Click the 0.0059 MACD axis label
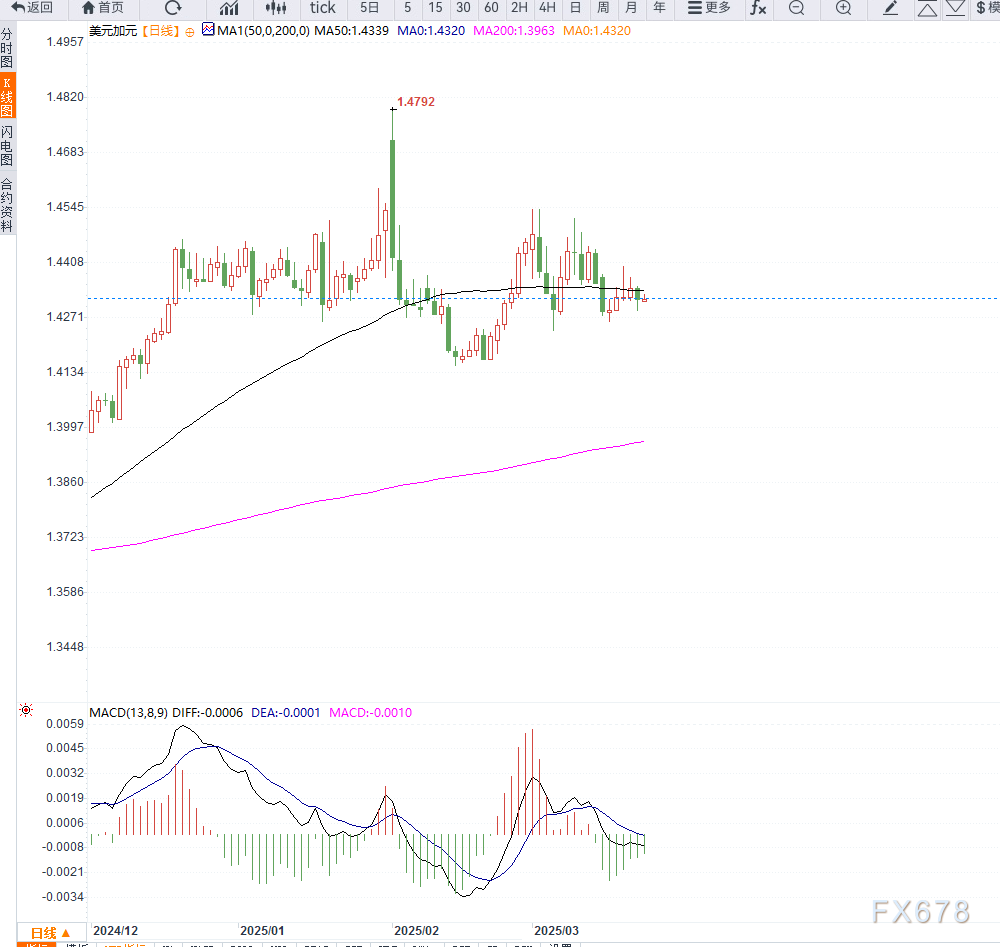The width and height of the screenshot is (1000, 947). (x=65, y=723)
